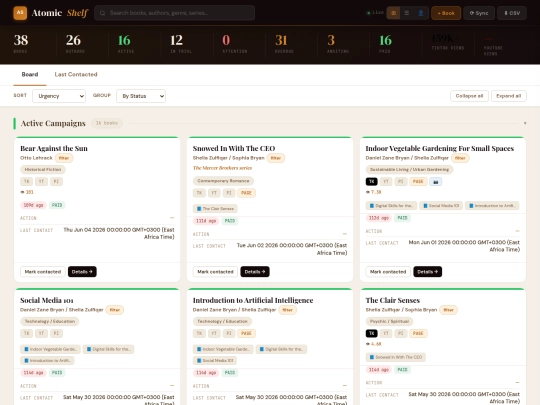This screenshot has height=405, width=540.
Task: Expand the Action row on The Clair Senses
Action: pos(443,383)
